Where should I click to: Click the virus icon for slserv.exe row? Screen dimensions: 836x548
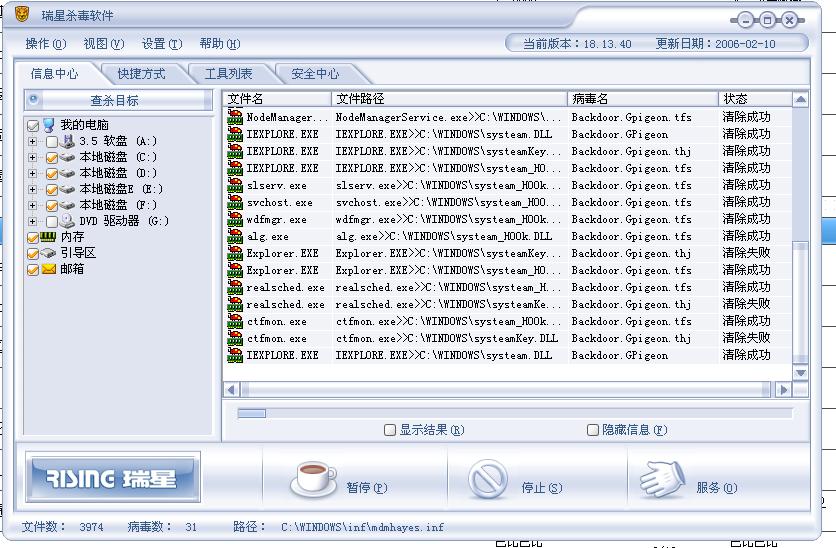click(x=235, y=185)
